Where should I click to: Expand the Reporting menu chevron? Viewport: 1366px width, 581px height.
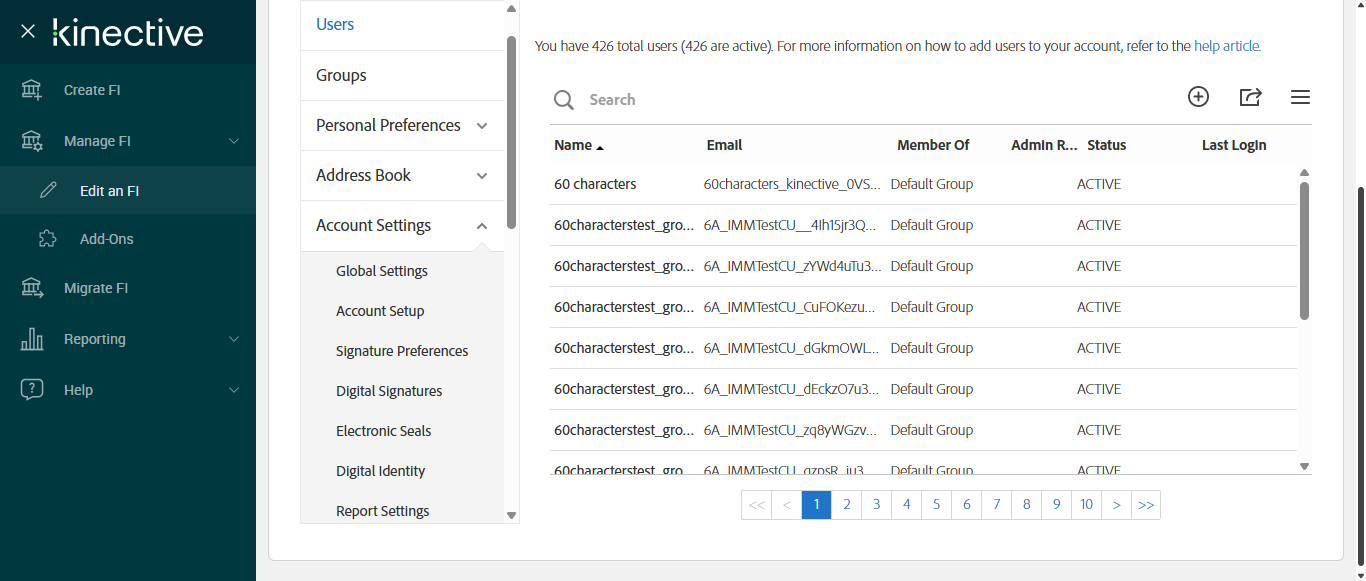[x=234, y=339]
